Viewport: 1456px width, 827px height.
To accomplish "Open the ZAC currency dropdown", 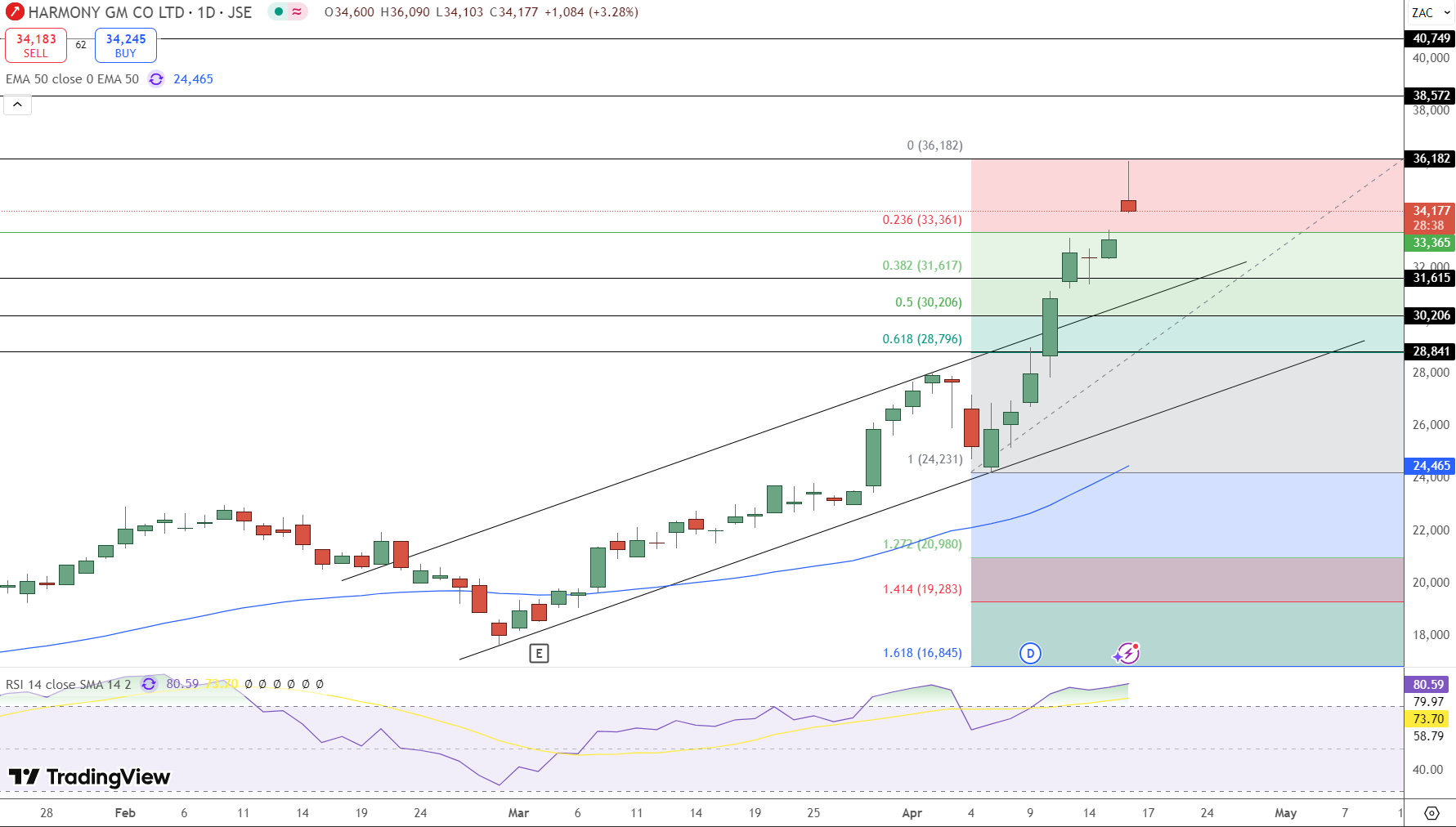I will 1431,13.
